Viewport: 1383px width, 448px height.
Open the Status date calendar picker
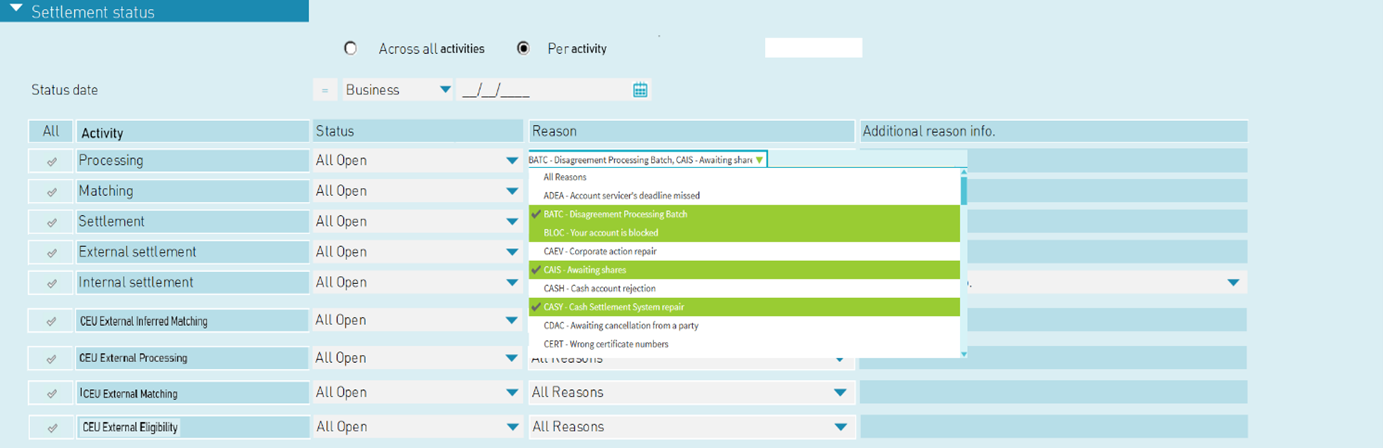pos(640,90)
